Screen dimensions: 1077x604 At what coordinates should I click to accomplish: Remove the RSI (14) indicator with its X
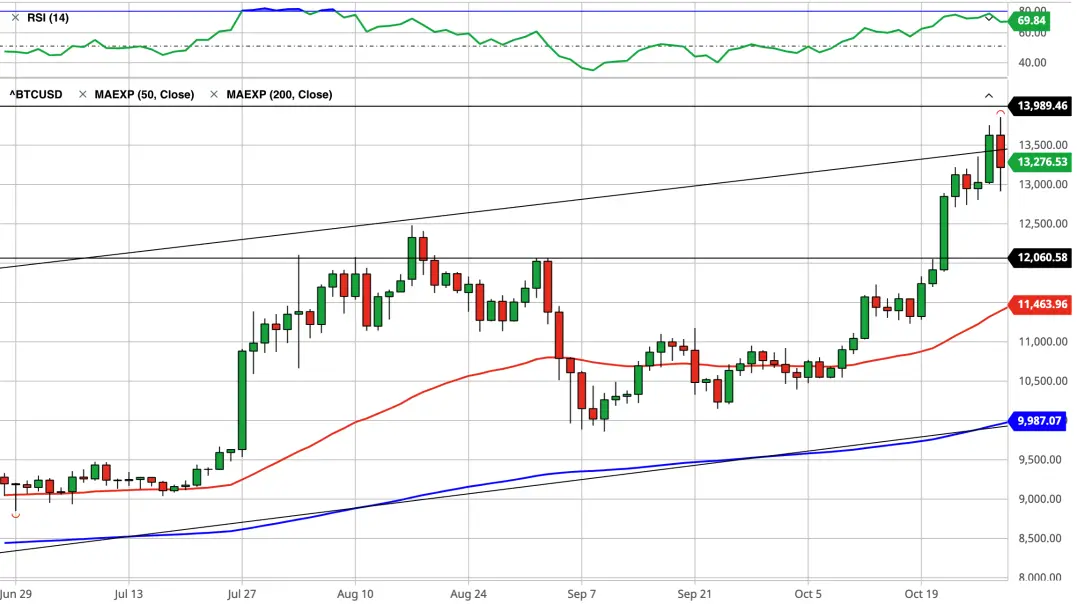[15, 18]
